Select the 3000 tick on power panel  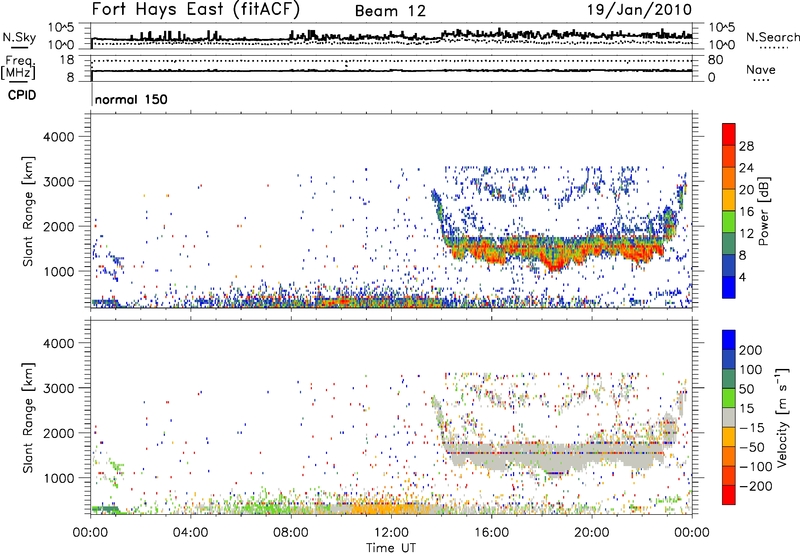coord(59,182)
